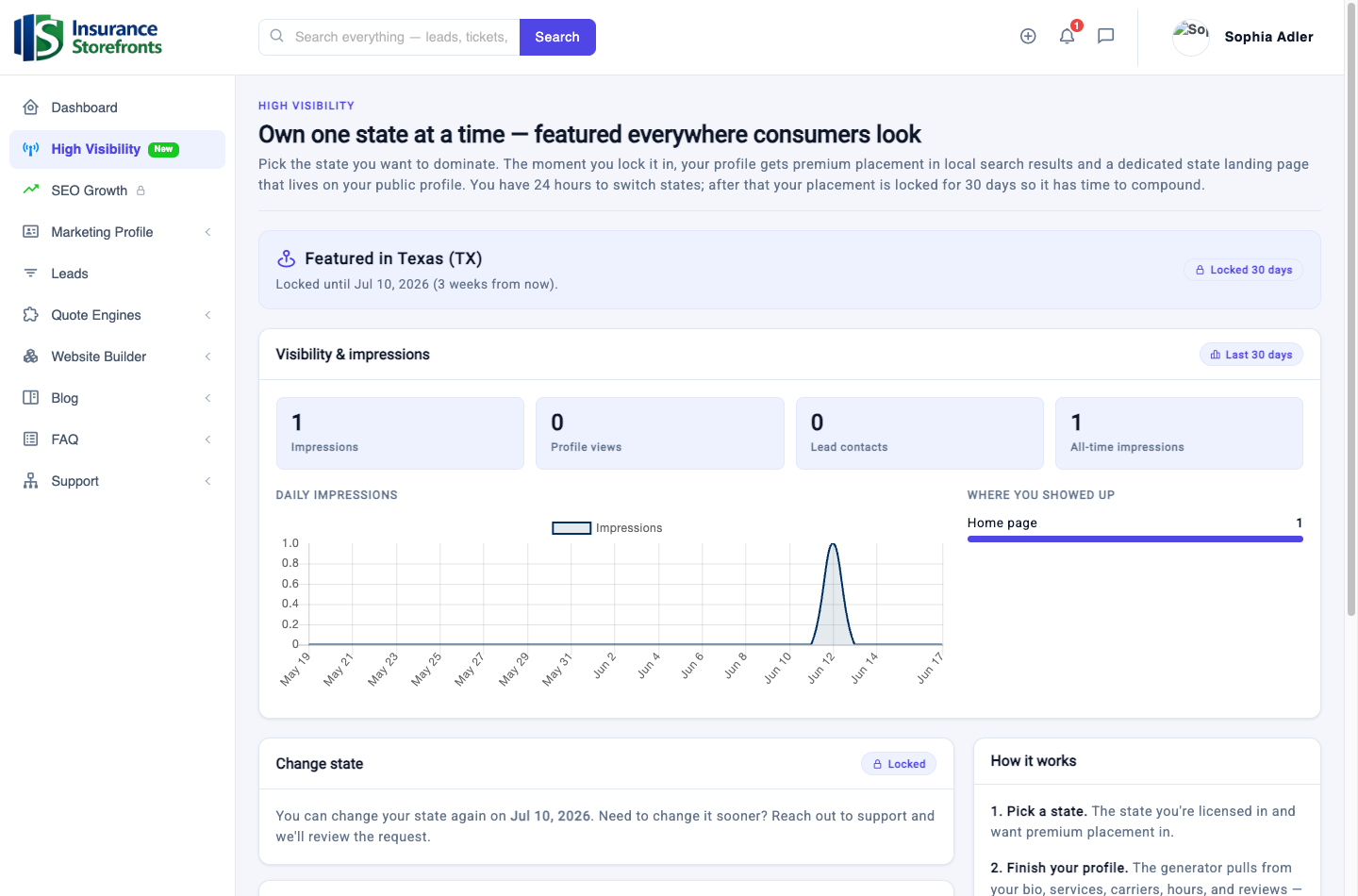Screen dimensions: 1358x896
Task: Click the SEO Growth lock icon
Action: point(141,191)
